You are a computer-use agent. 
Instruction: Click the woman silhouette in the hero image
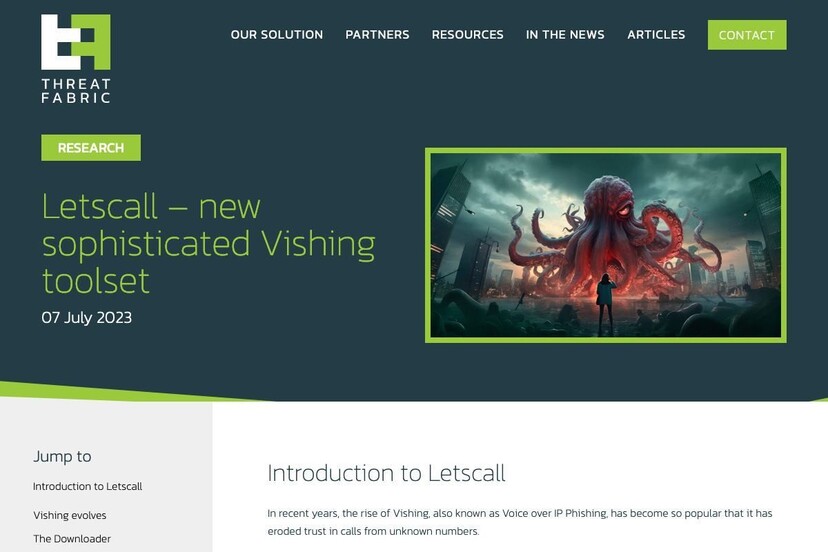coord(605,304)
